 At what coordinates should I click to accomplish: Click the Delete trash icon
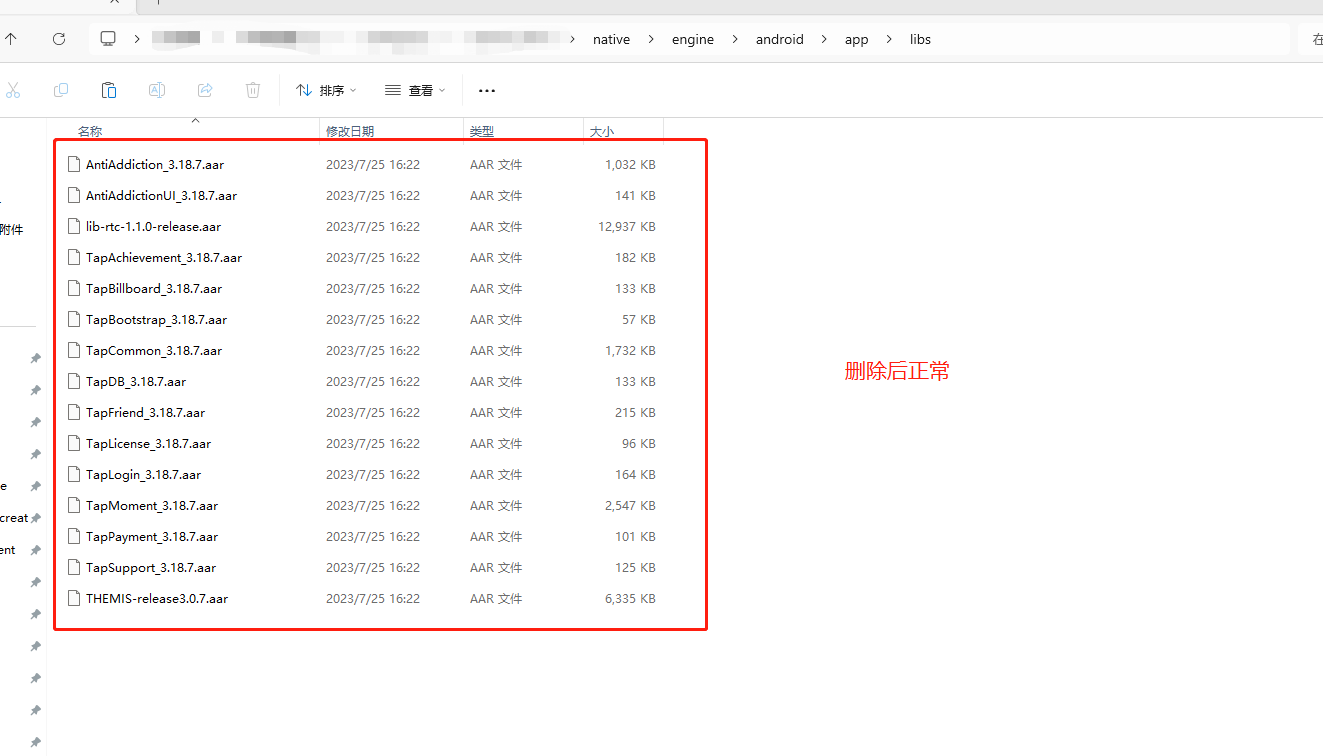coord(253,90)
